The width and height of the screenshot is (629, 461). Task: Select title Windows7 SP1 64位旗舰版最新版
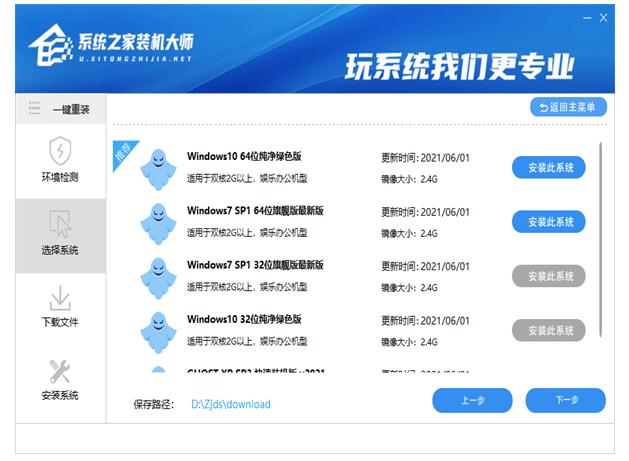256,210
